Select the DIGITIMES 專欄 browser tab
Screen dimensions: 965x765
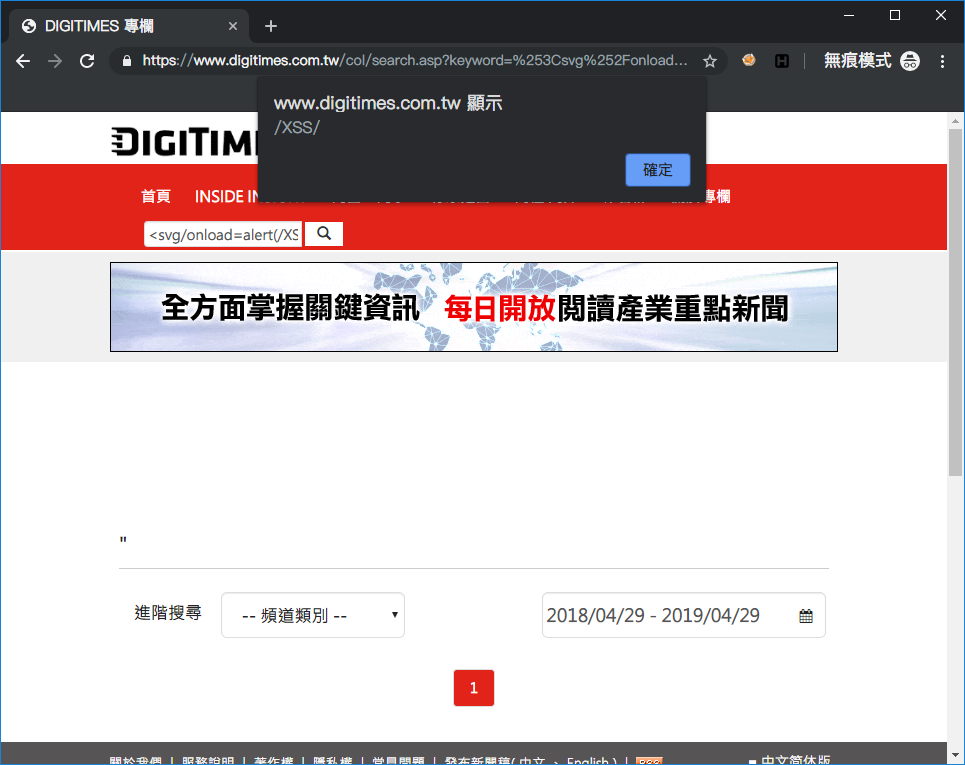[x=129, y=26]
